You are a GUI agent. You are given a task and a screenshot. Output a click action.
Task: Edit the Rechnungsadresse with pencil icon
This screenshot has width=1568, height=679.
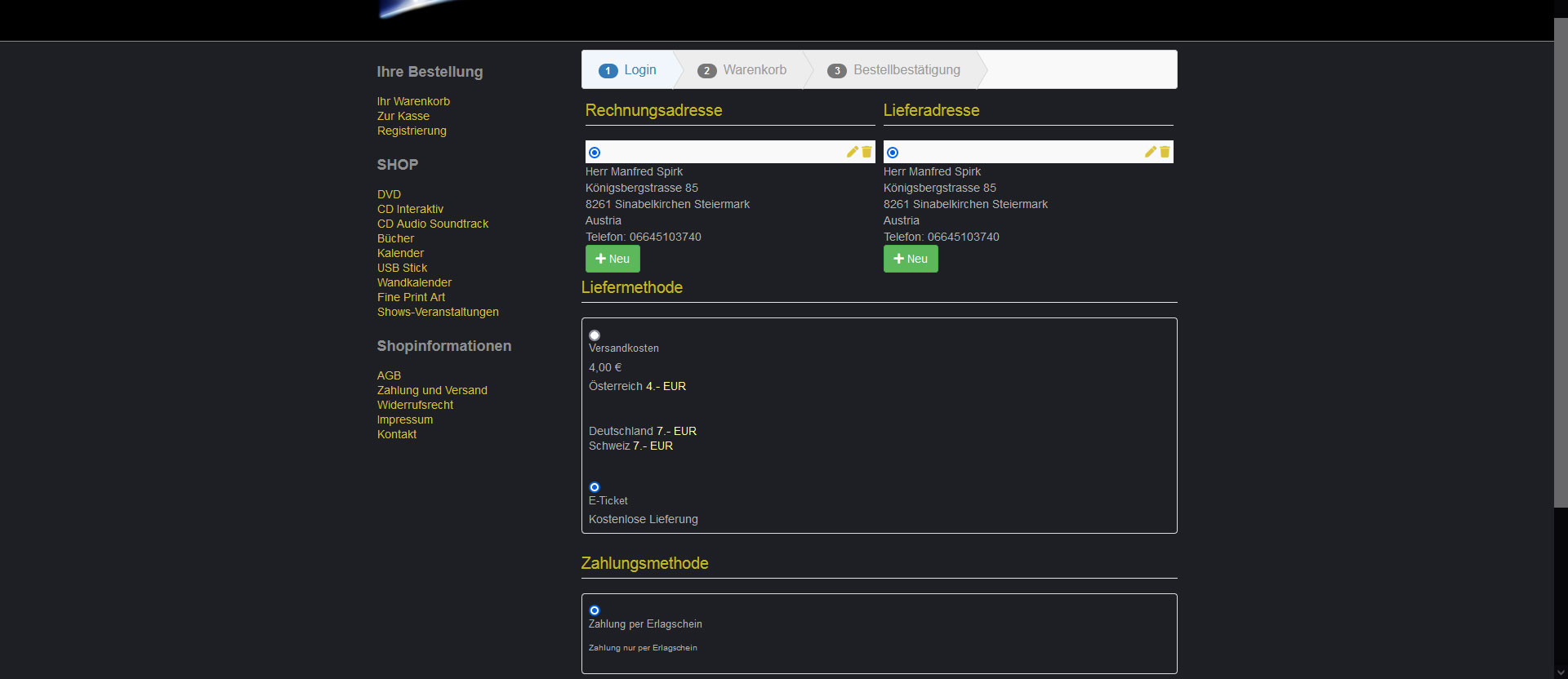[x=852, y=152]
